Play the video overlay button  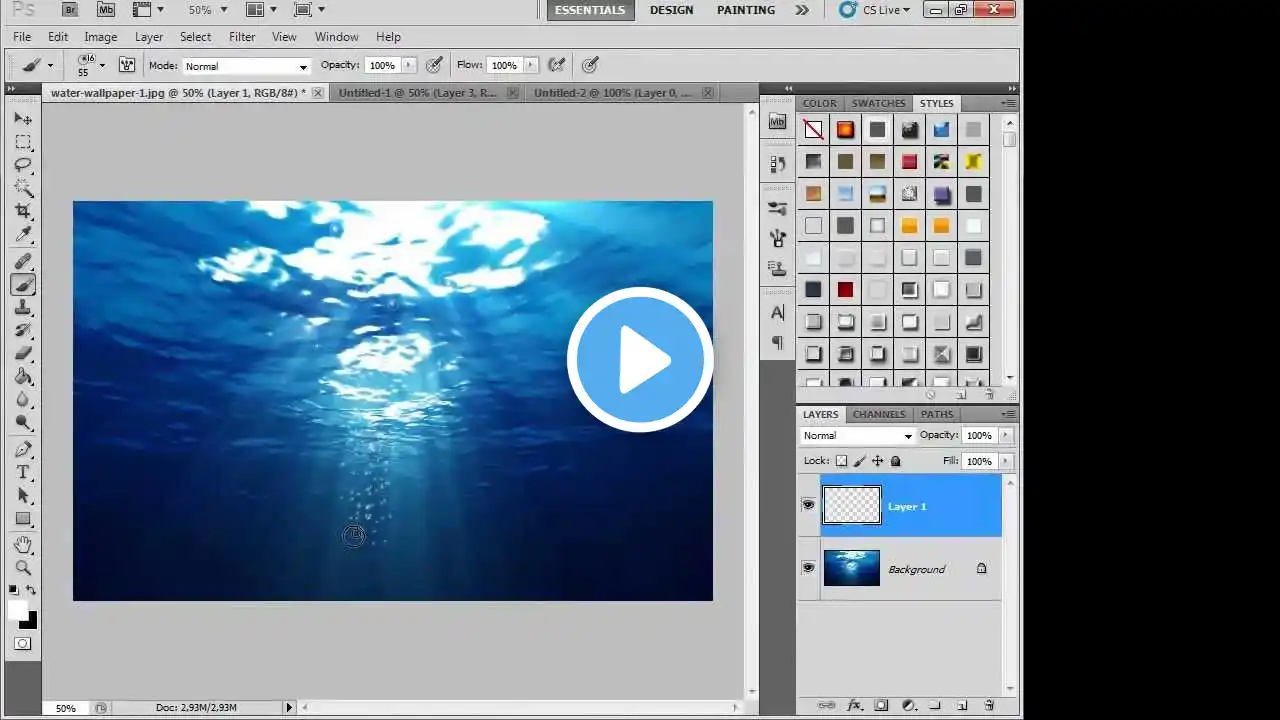click(640, 360)
